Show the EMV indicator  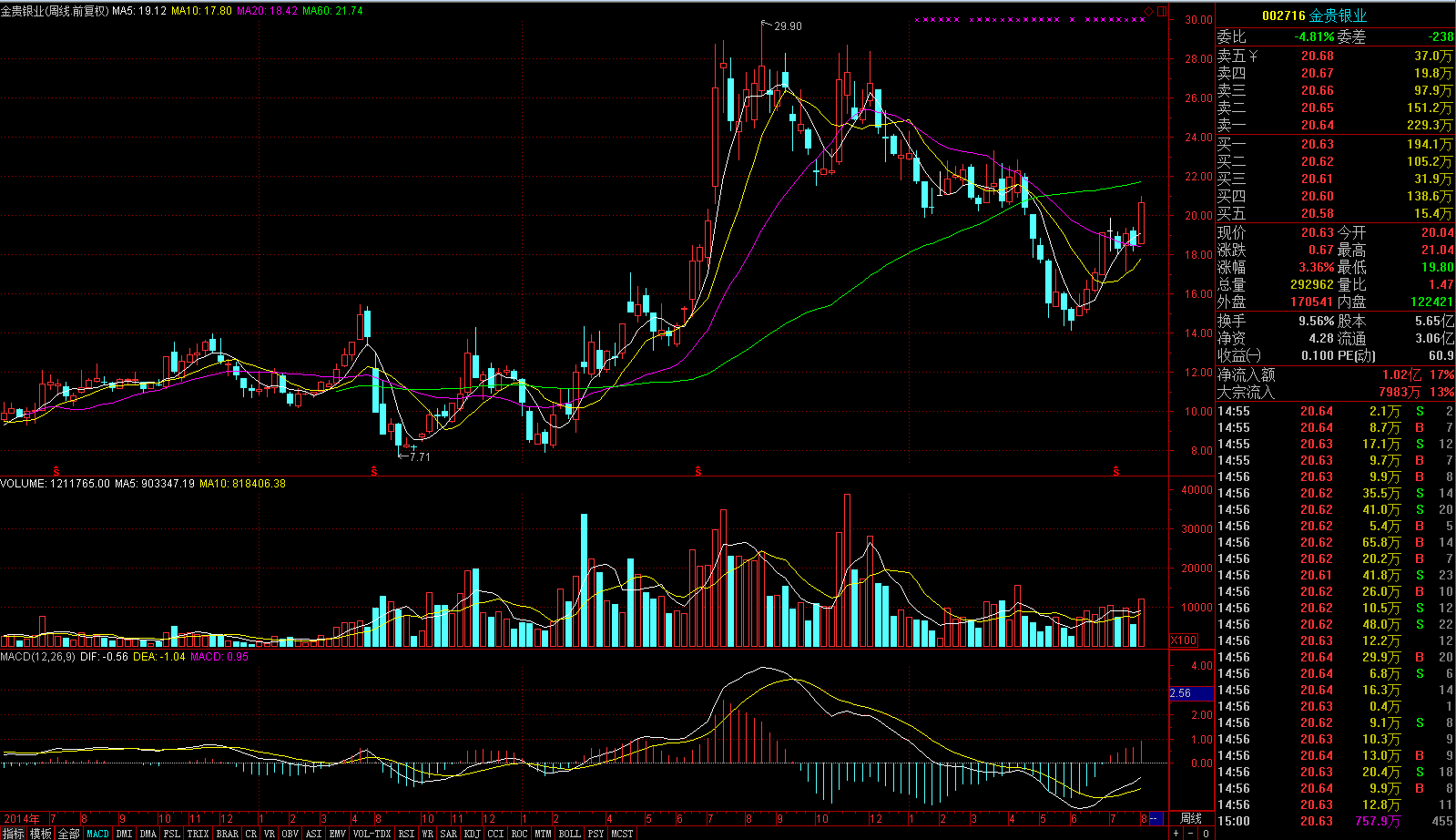click(x=337, y=834)
